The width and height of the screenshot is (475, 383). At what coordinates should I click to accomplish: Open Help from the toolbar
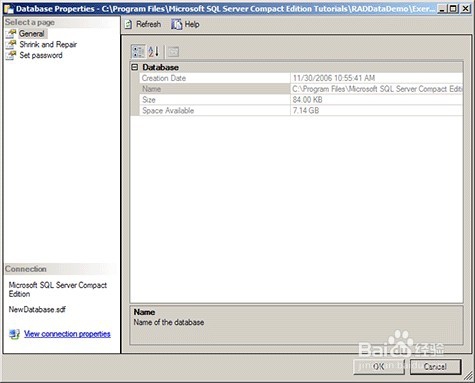(185, 24)
